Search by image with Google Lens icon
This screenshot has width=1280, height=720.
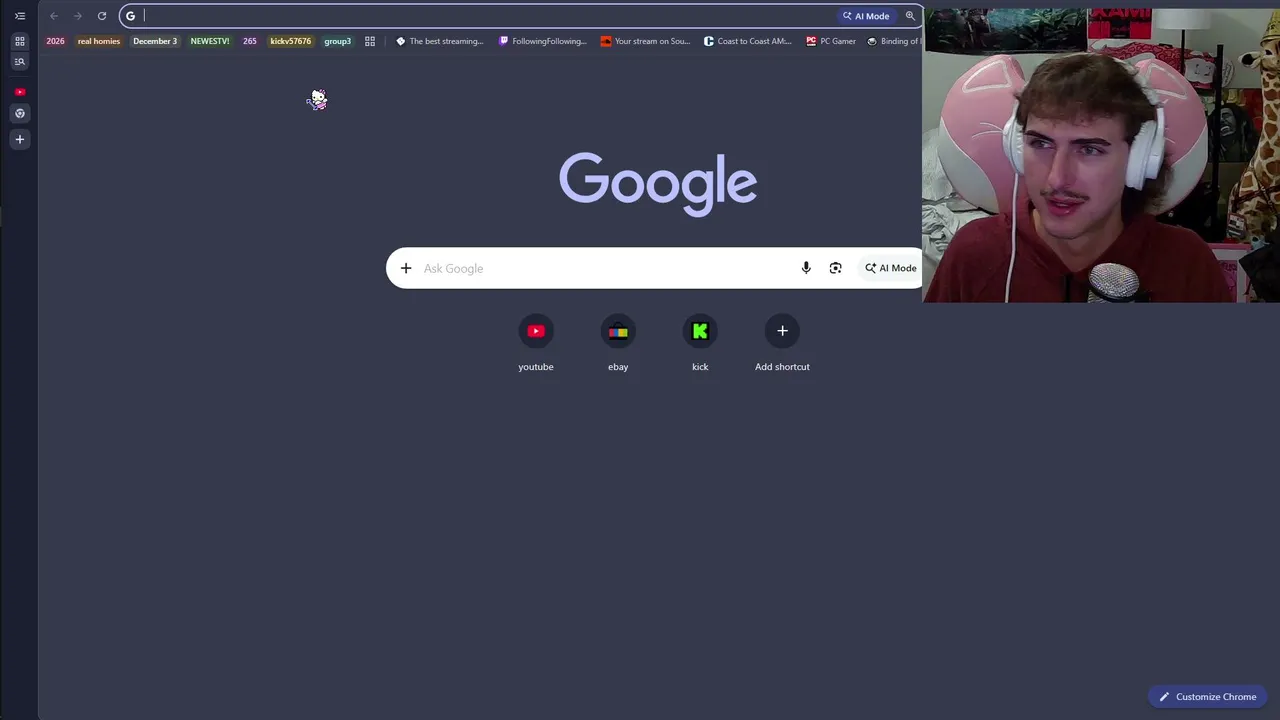pyautogui.click(x=836, y=268)
